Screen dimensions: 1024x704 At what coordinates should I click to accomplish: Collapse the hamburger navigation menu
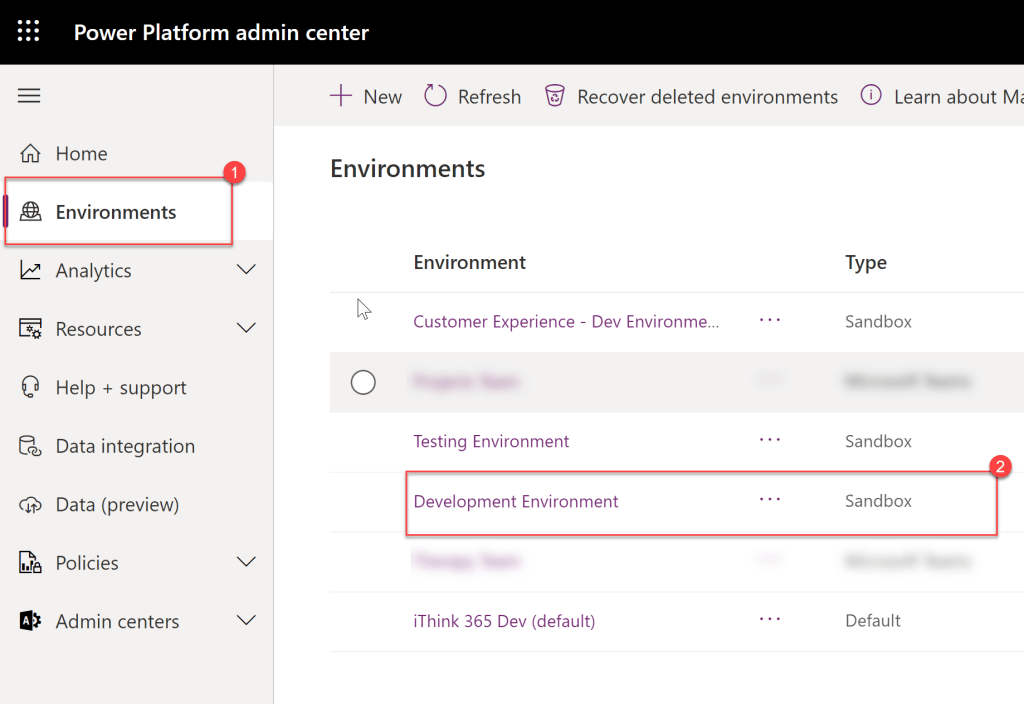(x=29, y=96)
